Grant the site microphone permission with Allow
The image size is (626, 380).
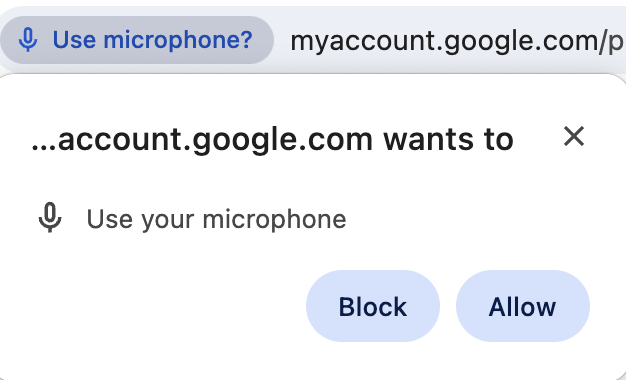(523, 306)
